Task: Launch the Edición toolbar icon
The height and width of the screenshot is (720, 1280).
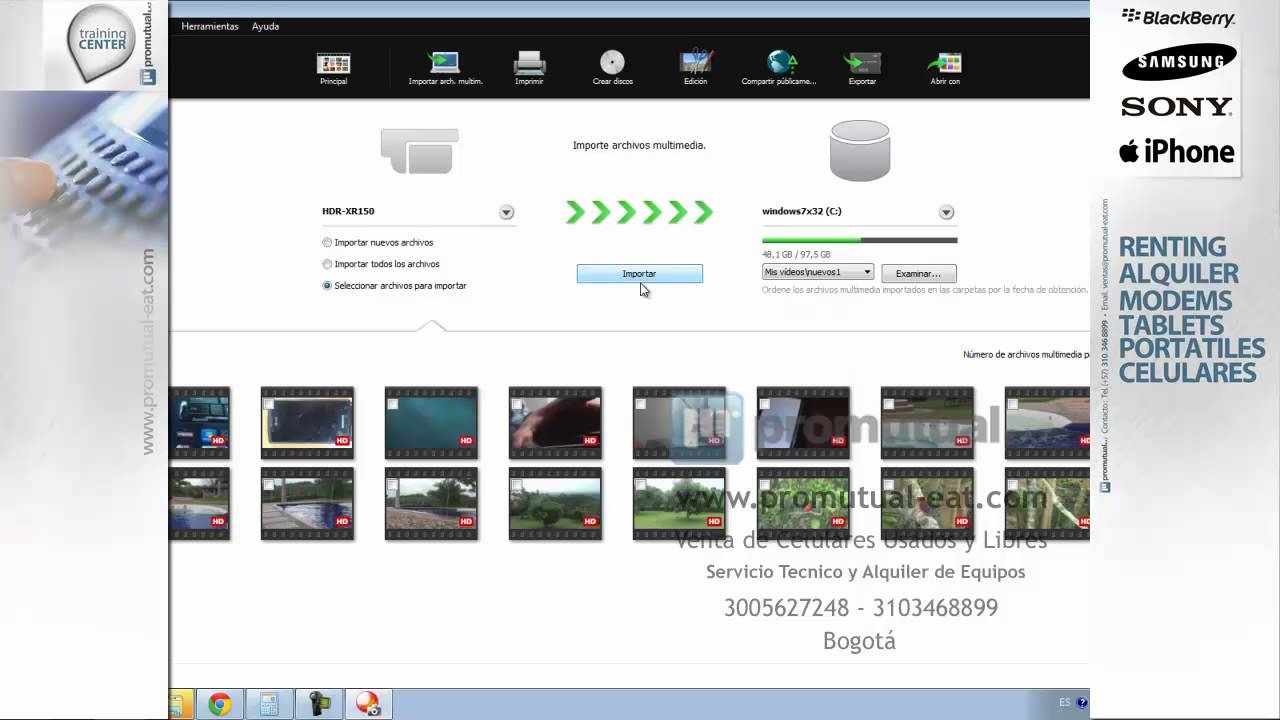Action: (x=695, y=68)
